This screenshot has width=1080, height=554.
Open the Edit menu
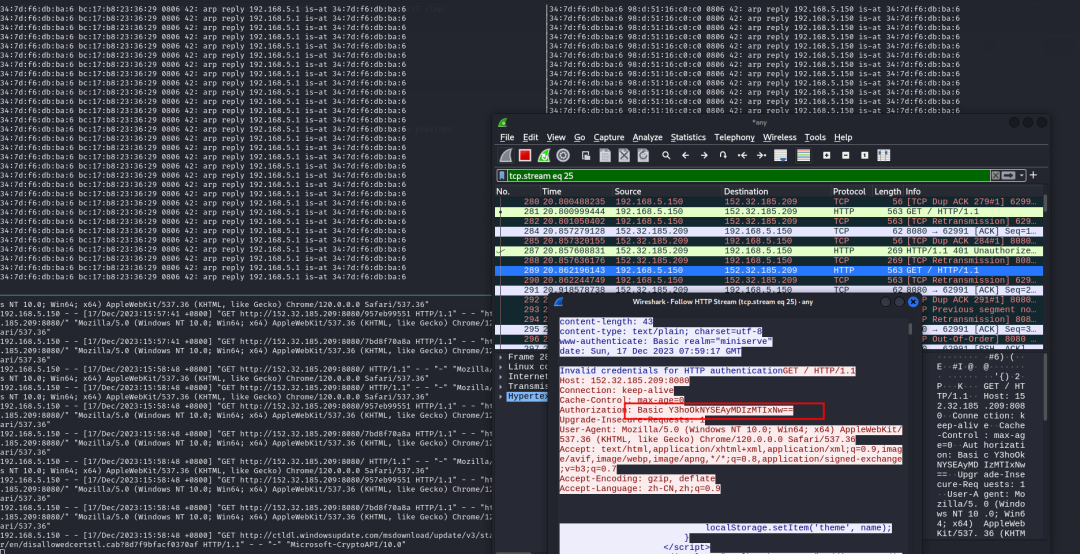(530, 137)
